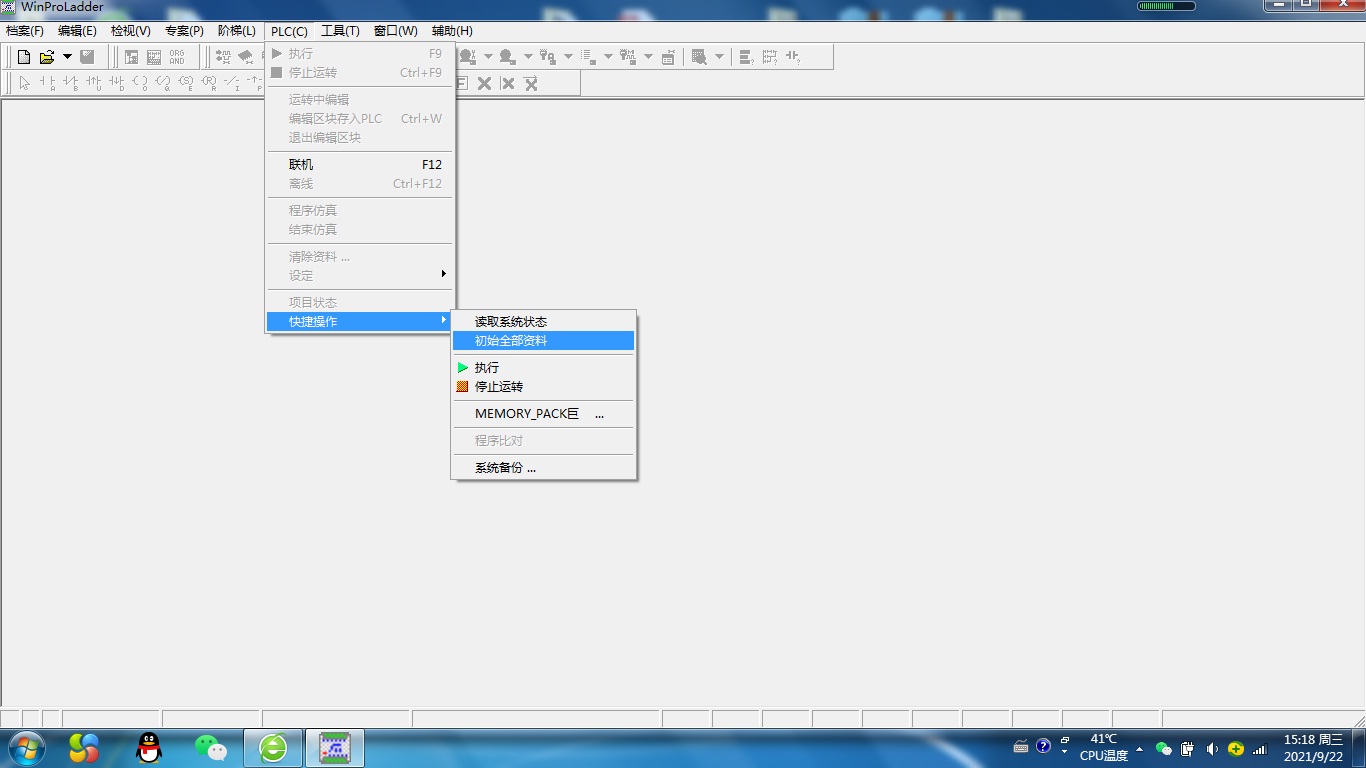Click the Windows Start button

click(25, 747)
